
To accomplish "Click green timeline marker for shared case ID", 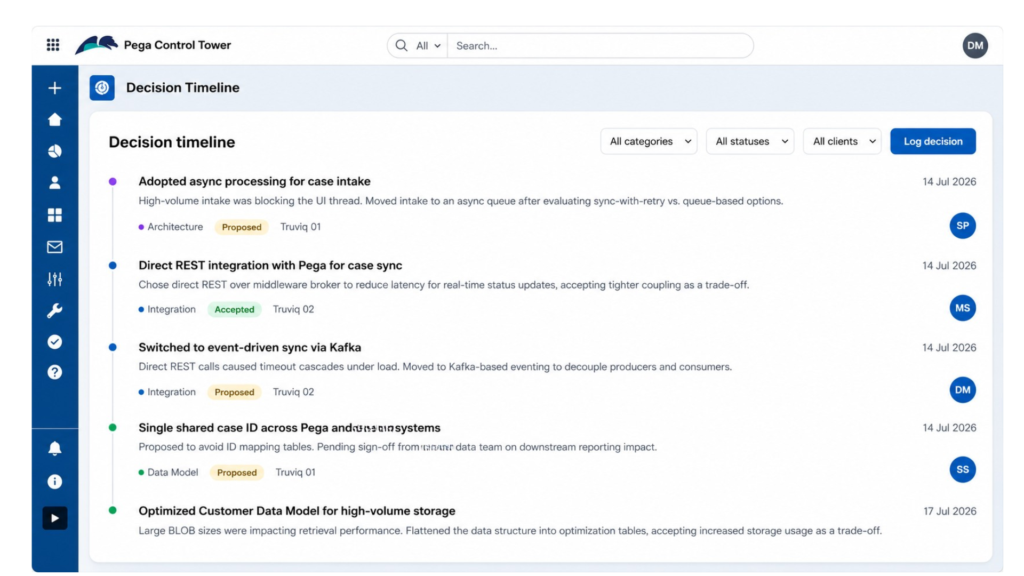I will (x=112, y=428).
